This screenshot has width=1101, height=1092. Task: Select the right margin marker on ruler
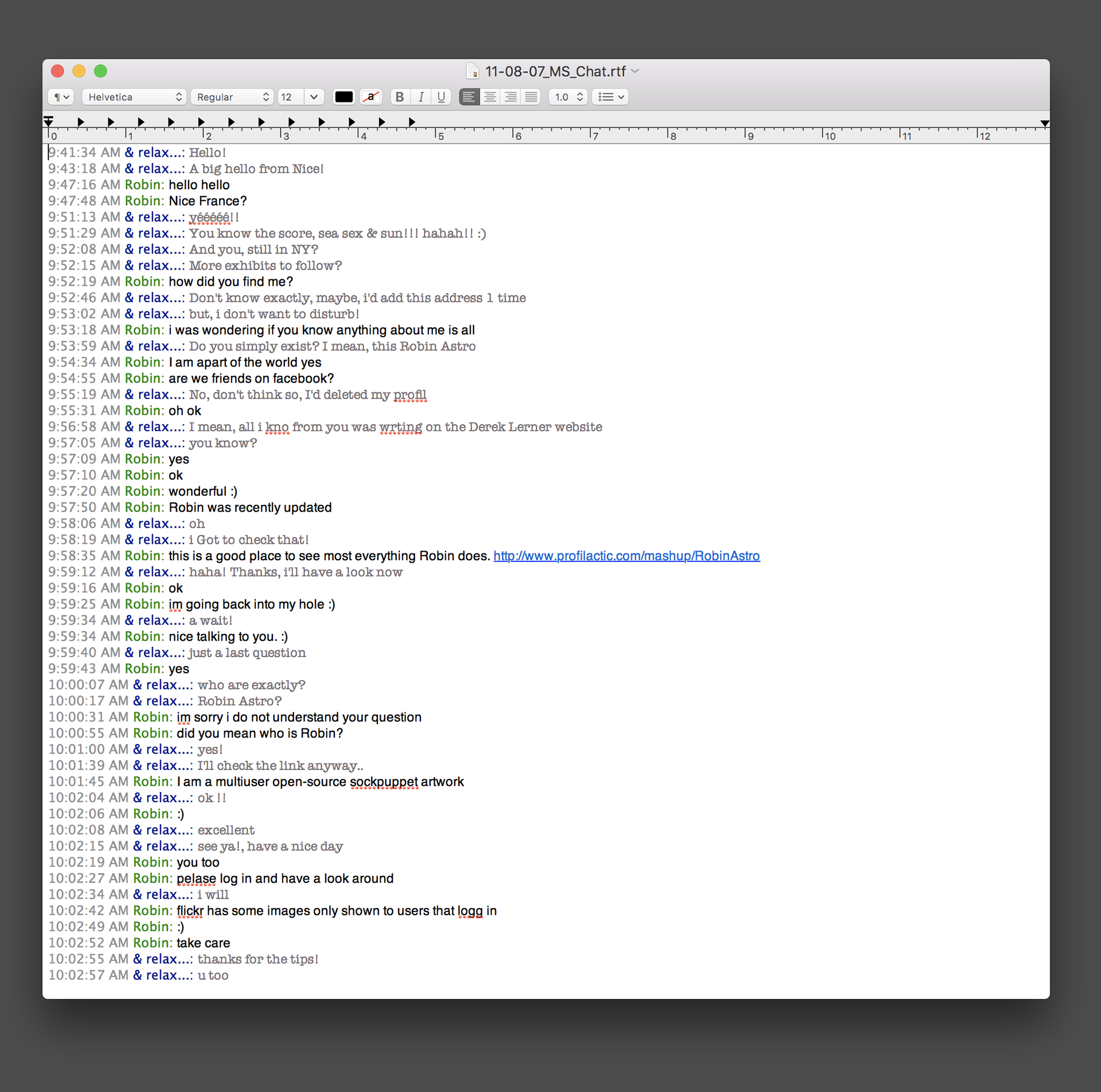click(x=1045, y=123)
